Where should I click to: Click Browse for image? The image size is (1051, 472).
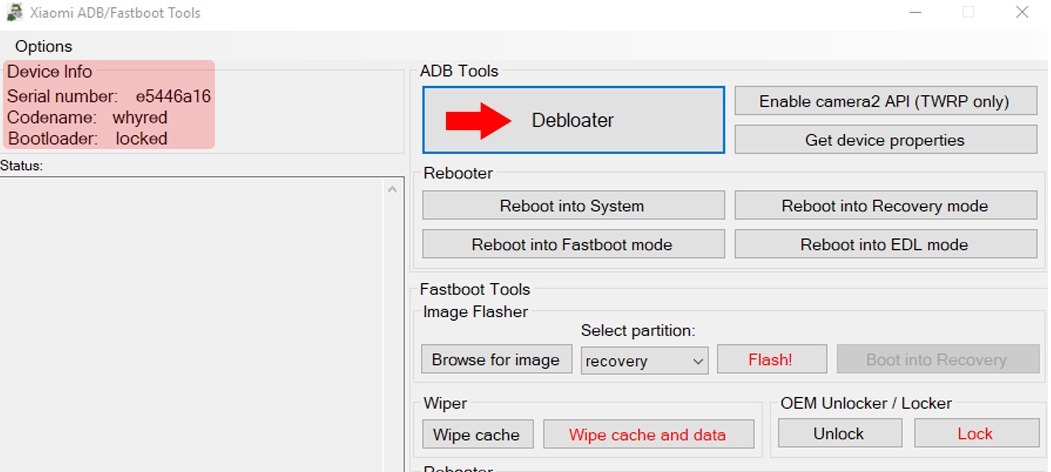(x=496, y=359)
